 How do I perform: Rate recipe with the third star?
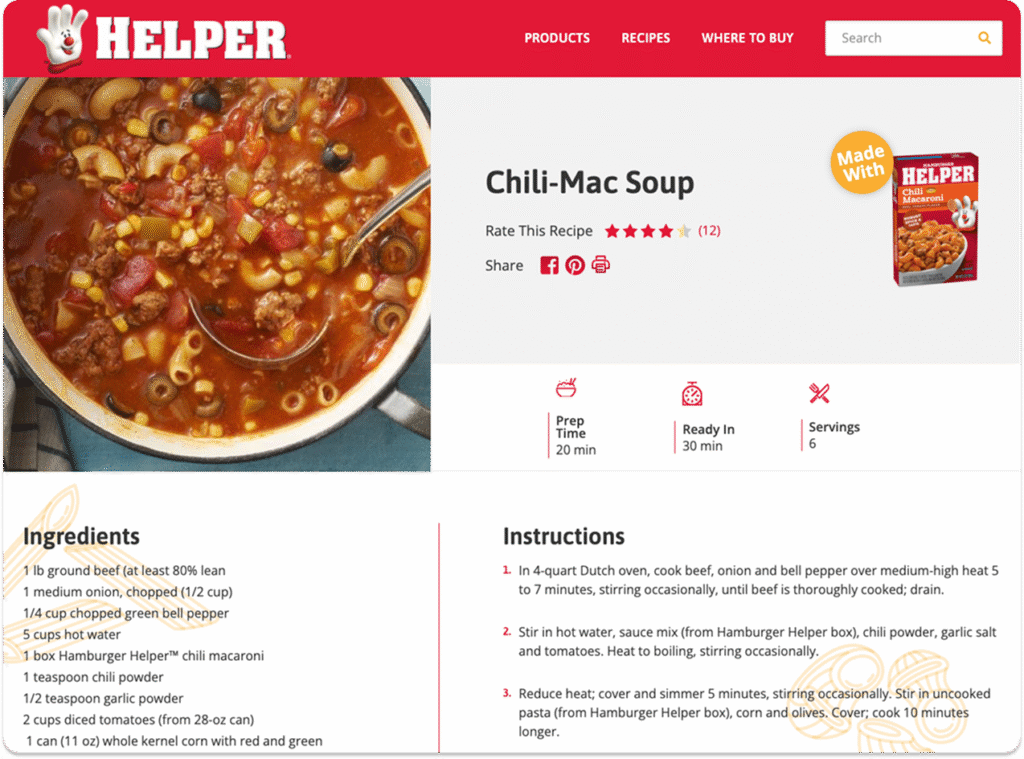648,231
